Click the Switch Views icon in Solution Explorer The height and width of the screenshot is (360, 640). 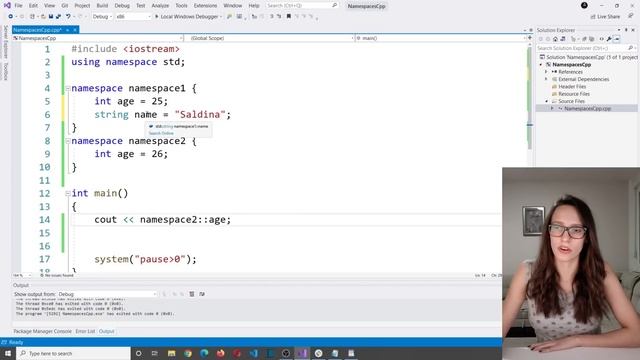[563, 39]
